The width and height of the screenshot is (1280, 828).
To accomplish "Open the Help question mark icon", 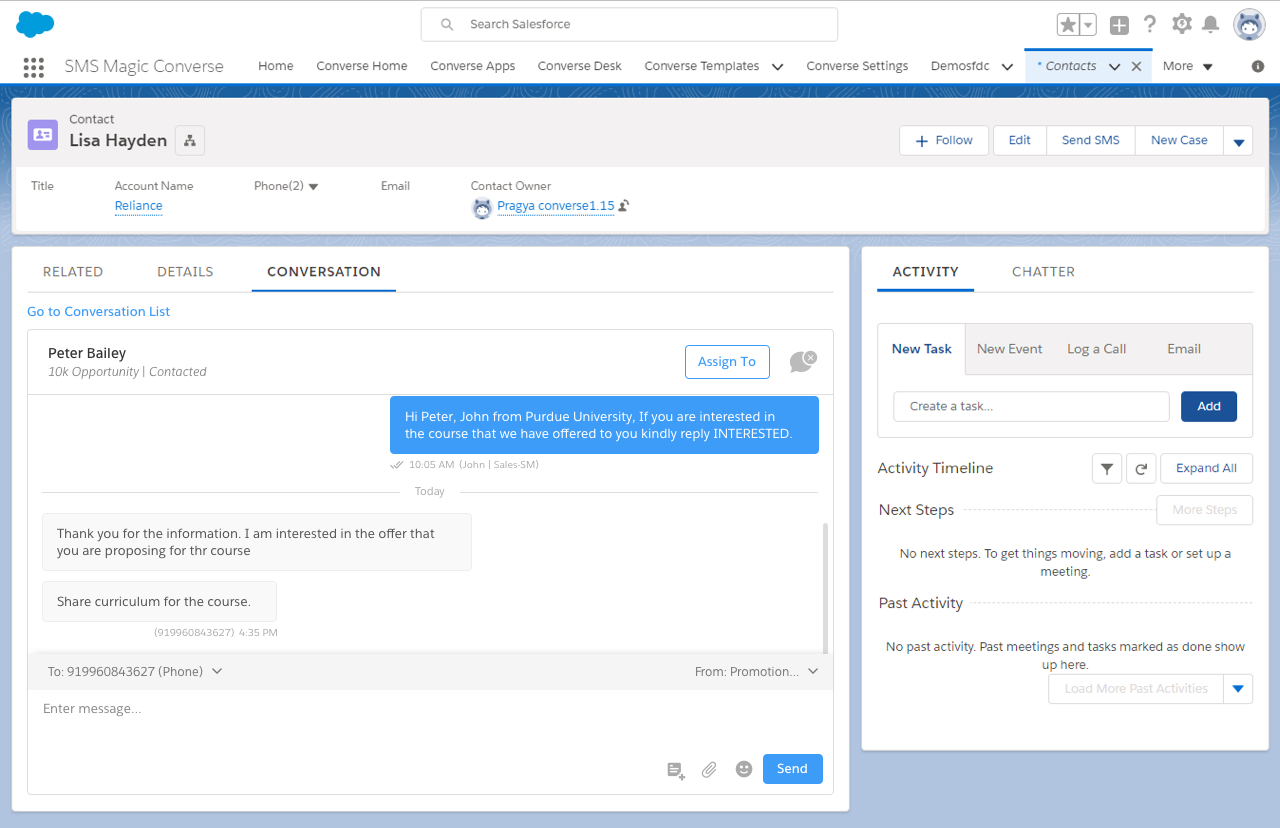I will 1150,24.
